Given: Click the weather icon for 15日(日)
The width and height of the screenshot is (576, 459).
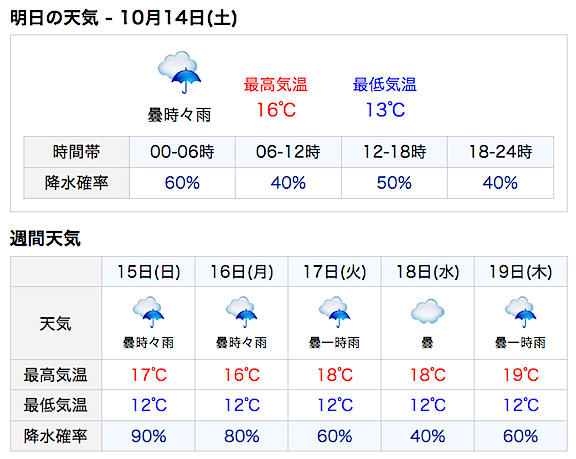Looking at the screenshot, I should tap(148, 312).
